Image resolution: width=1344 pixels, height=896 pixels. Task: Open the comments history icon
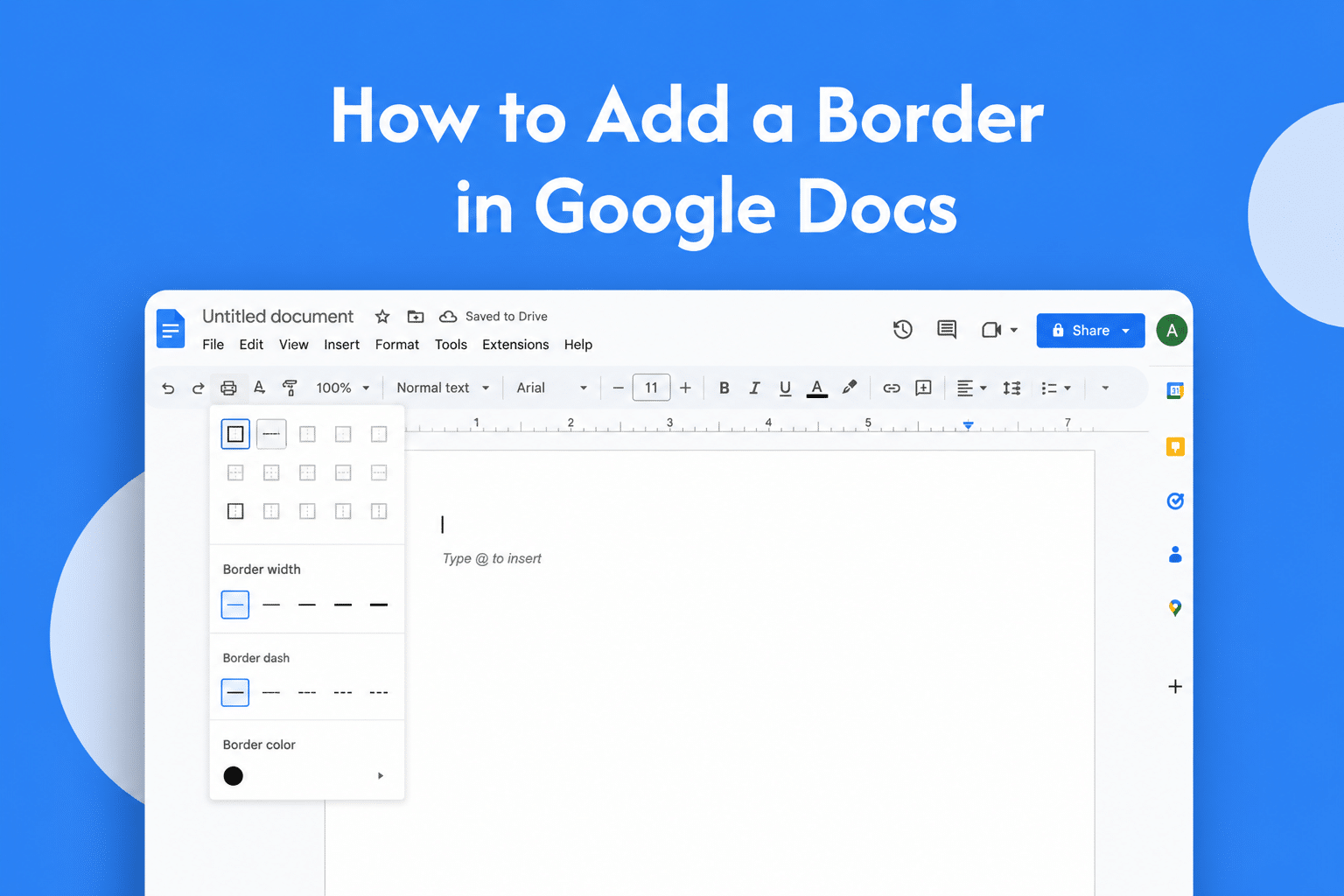(x=947, y=330)
